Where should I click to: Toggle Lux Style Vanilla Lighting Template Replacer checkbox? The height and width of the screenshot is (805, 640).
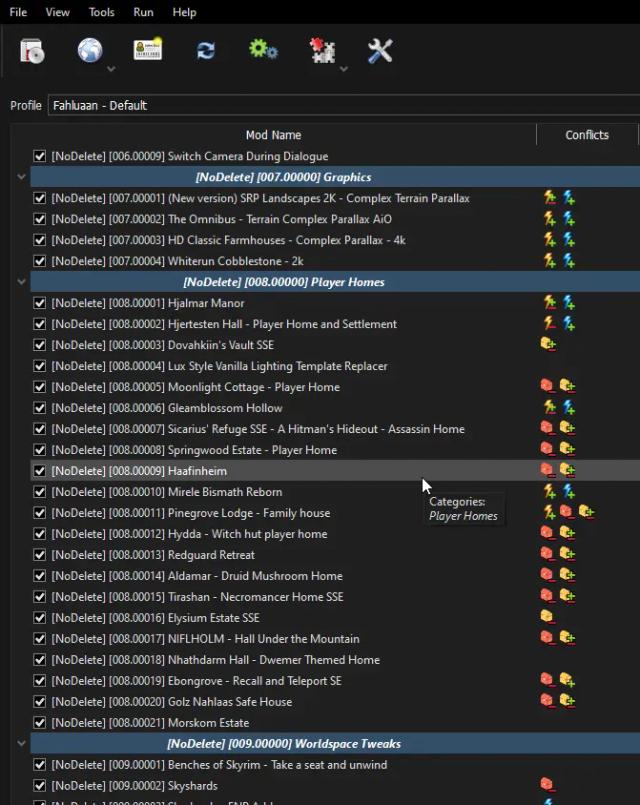point(40,366)
